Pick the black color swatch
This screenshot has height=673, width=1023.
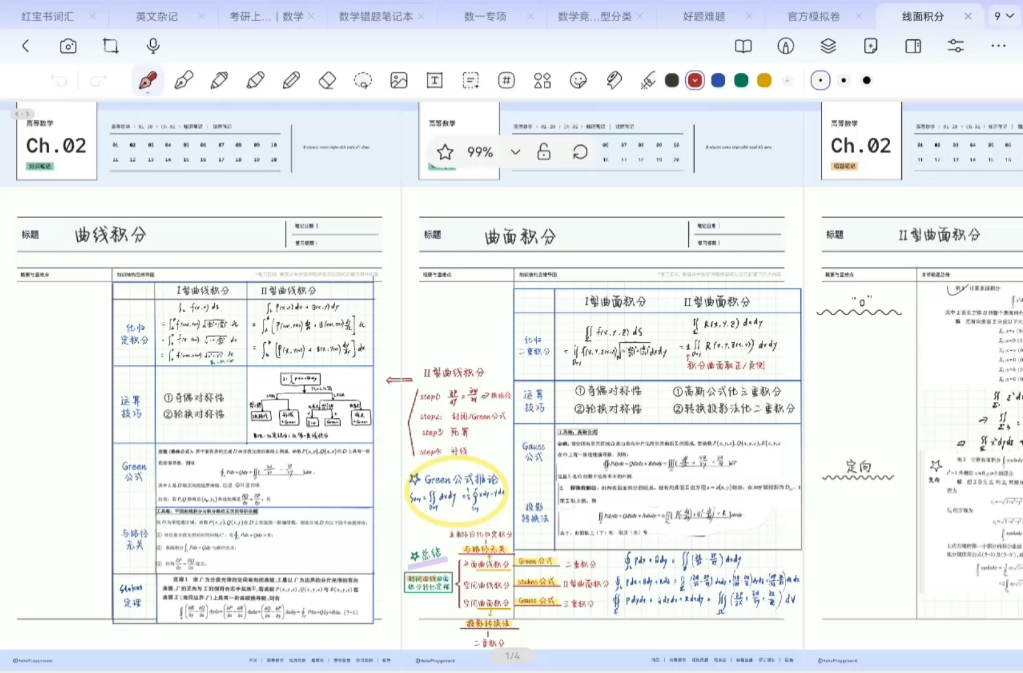click(x=672, y=80)
